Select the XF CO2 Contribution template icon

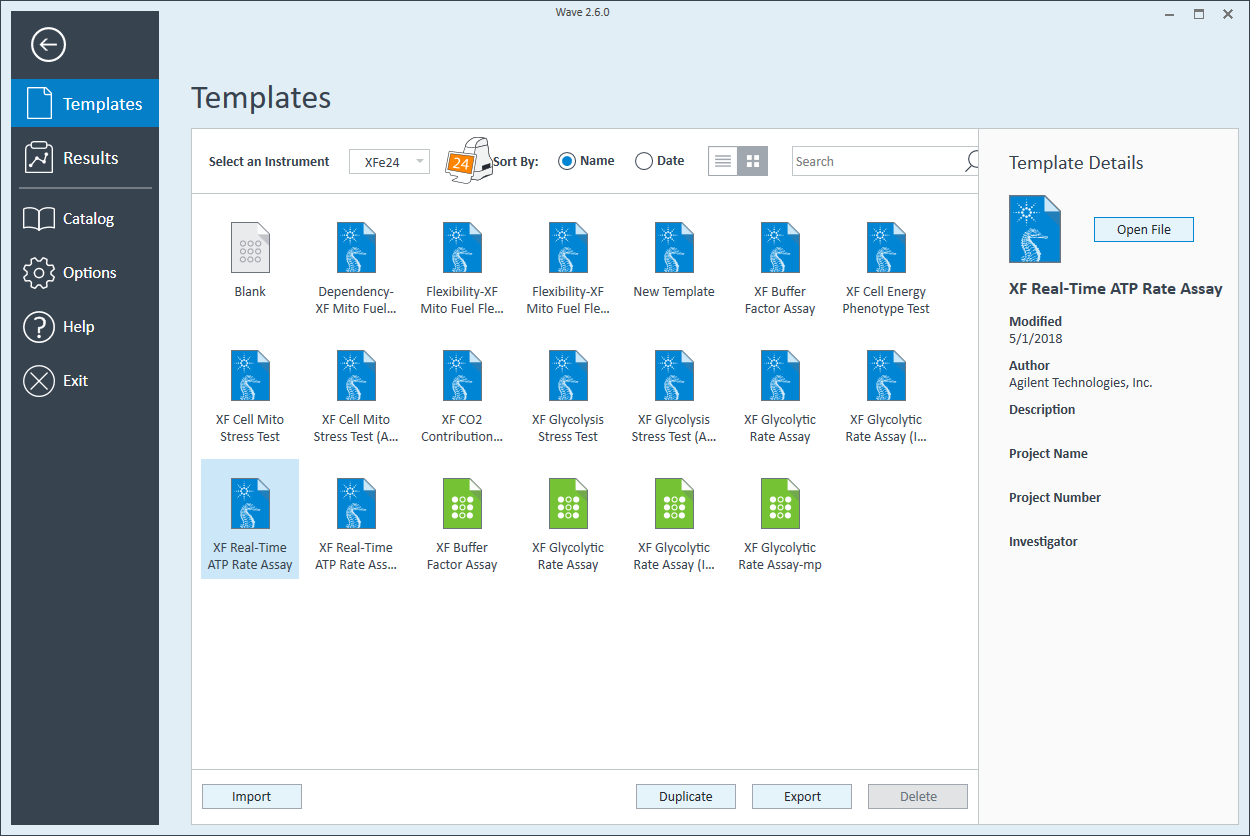462,376
